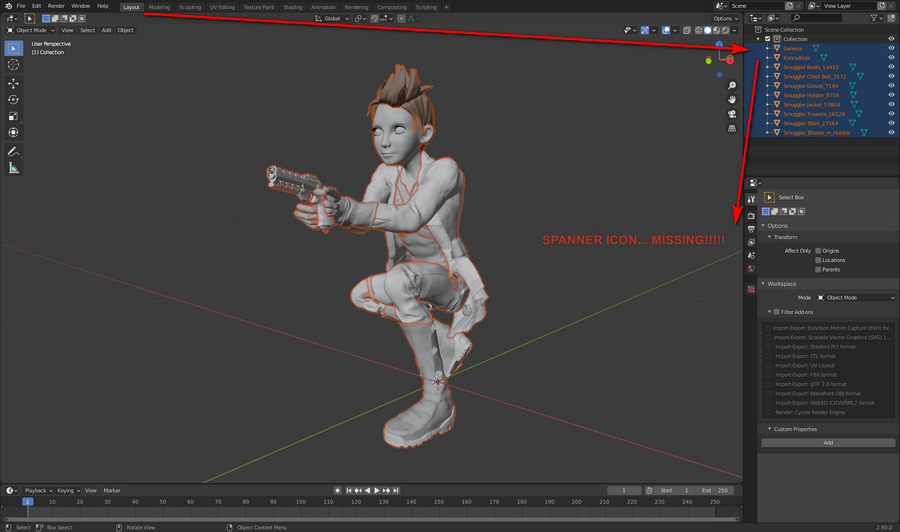The width and height of the screenshot is (900, 532).
Task: Enable the Origins checkbox
Action: [x=818, y=250]
